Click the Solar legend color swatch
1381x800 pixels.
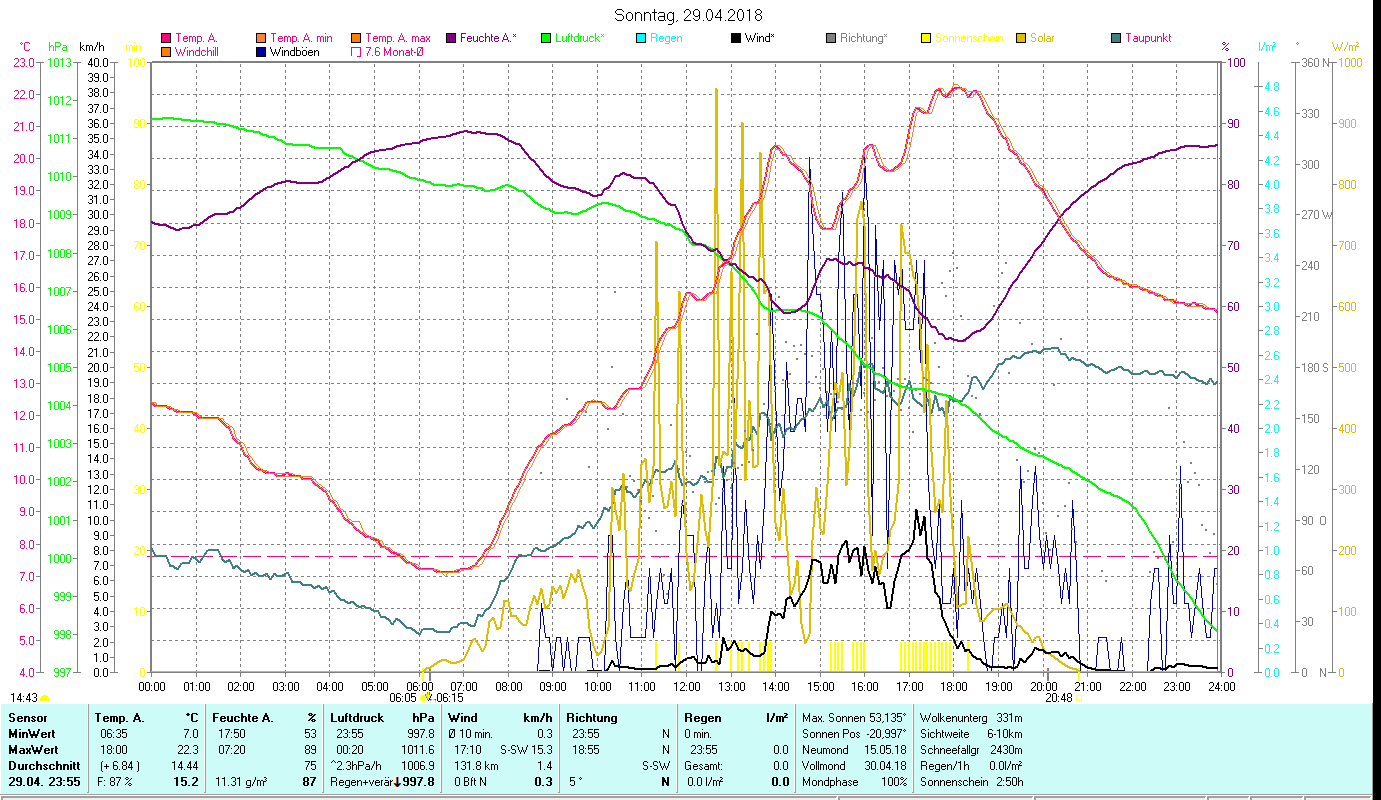point(1020,39)
